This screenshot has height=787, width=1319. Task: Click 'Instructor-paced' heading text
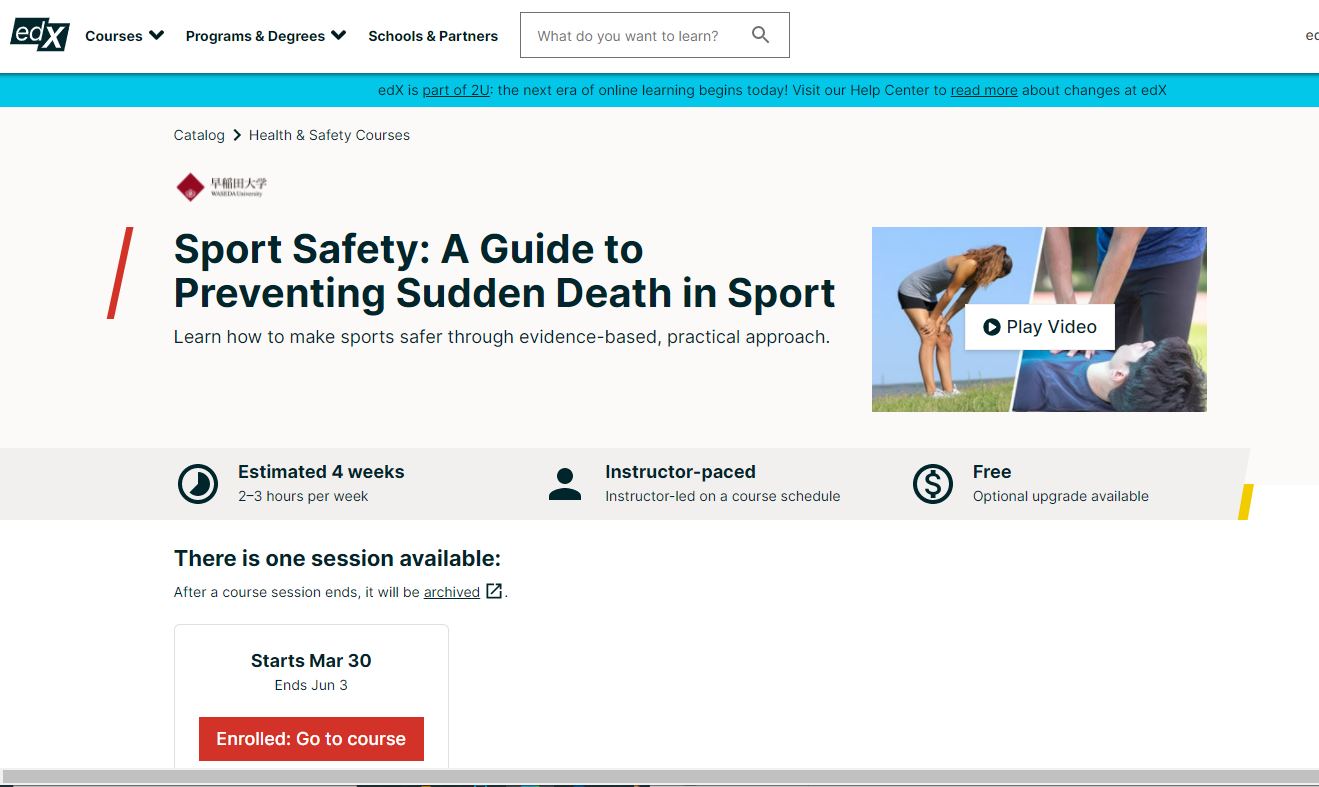click(680, 472)
